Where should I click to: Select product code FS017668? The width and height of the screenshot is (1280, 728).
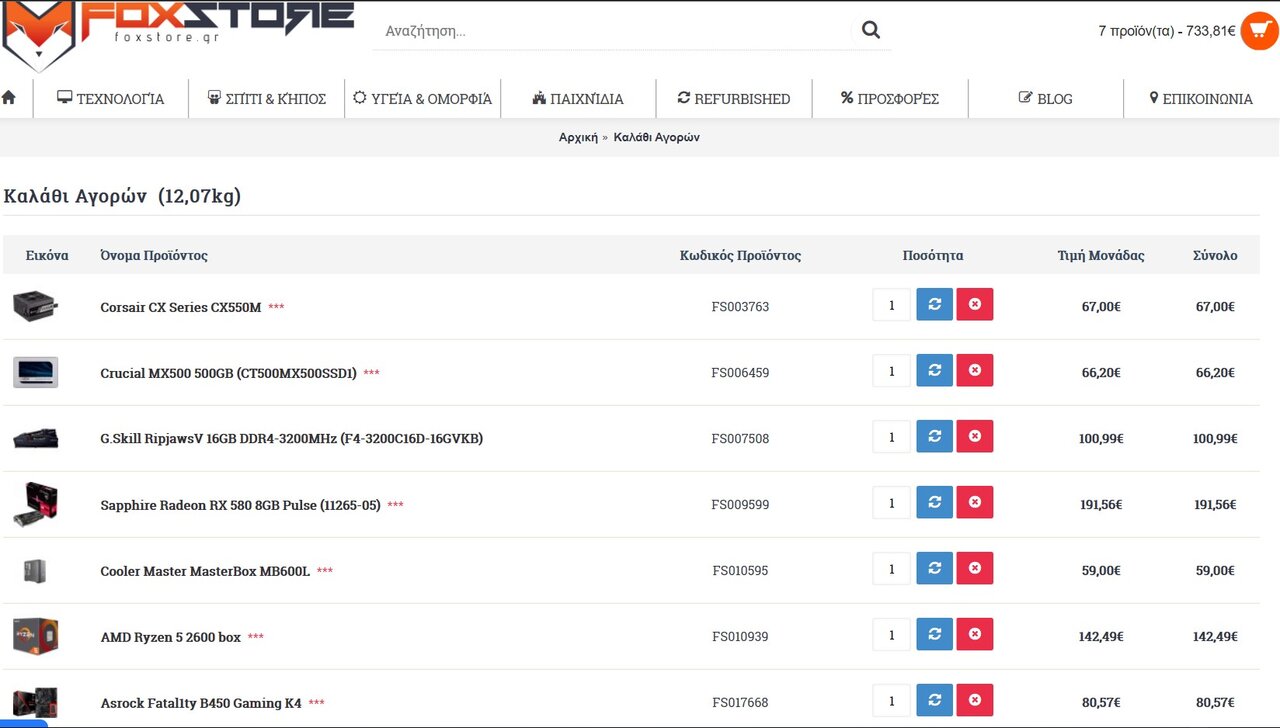click(740, 703)
